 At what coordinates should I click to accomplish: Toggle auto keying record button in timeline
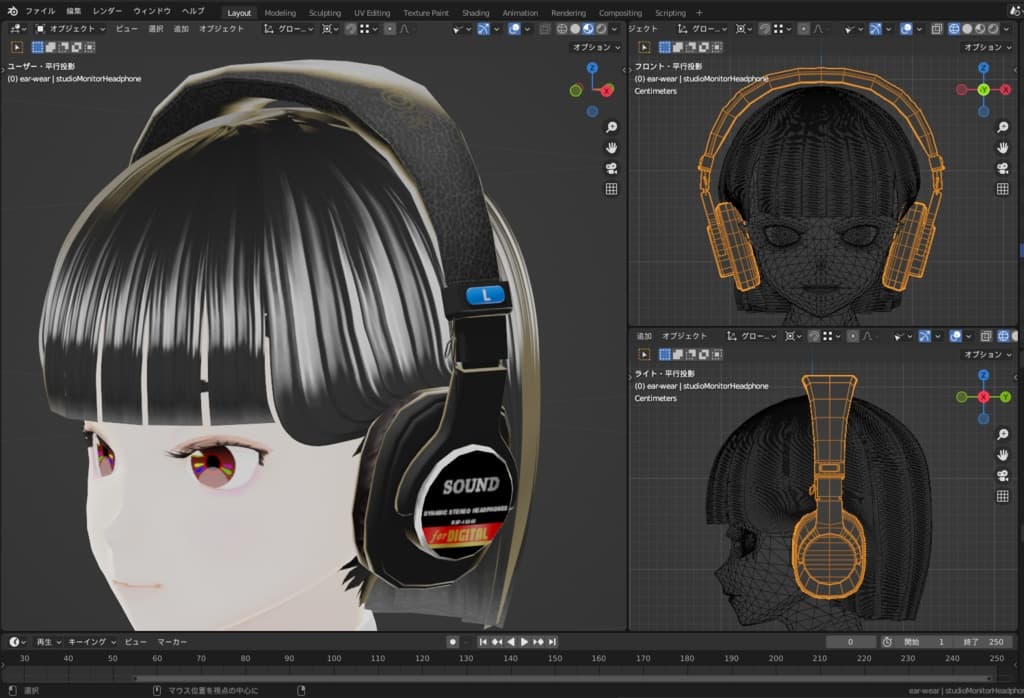pos(452,641)
